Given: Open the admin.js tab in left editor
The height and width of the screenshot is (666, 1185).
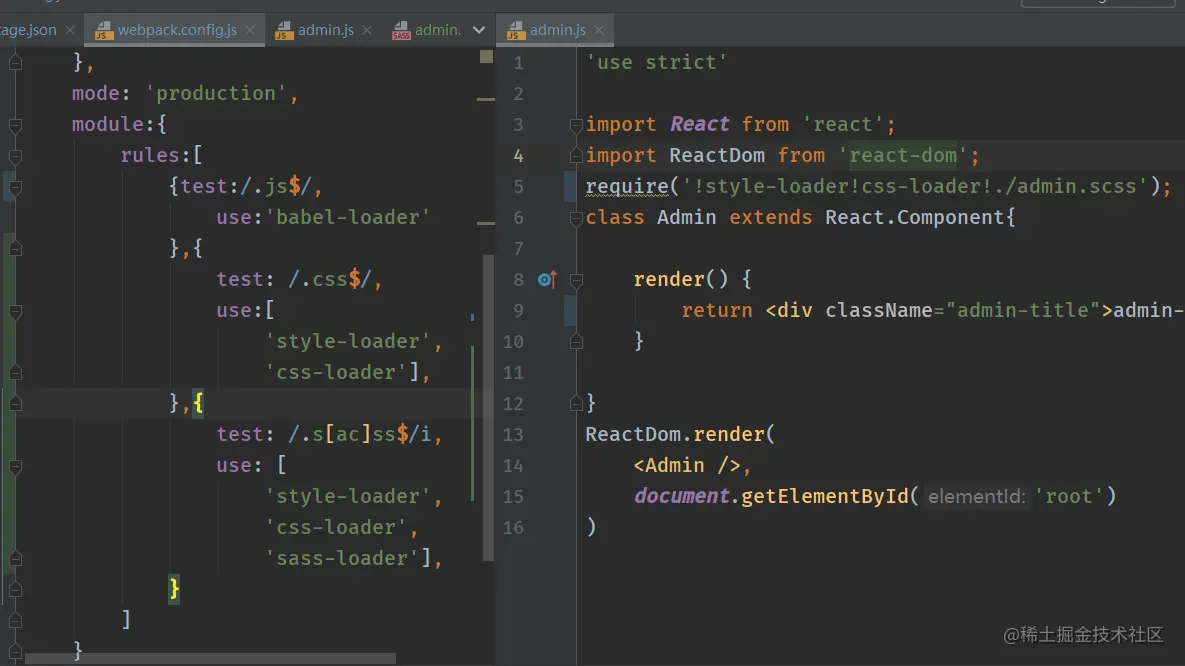Looking at the screenshot, I should point(325,30).
